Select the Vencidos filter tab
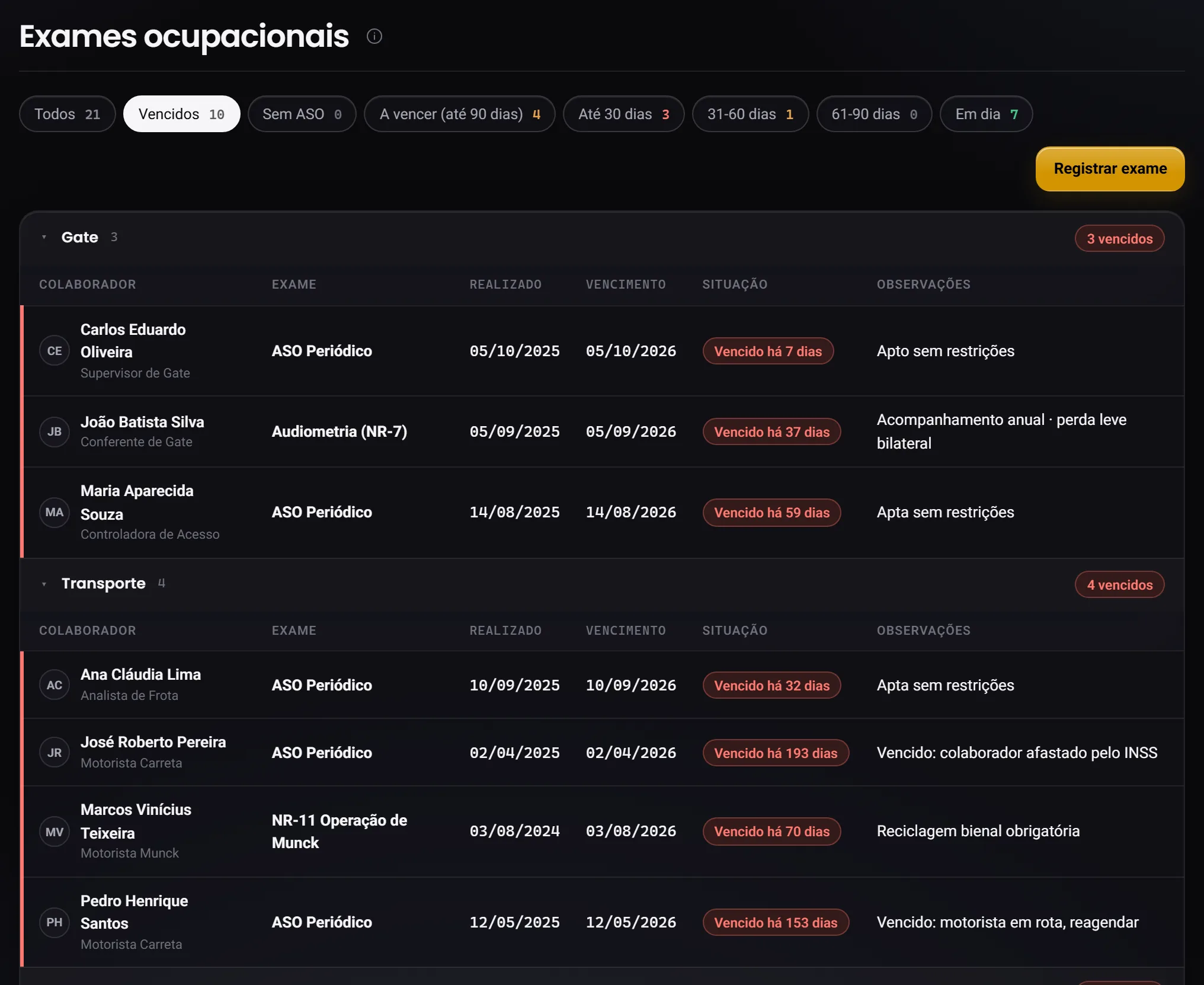Viewport: 1204px width, 985px height. (181, 114)
